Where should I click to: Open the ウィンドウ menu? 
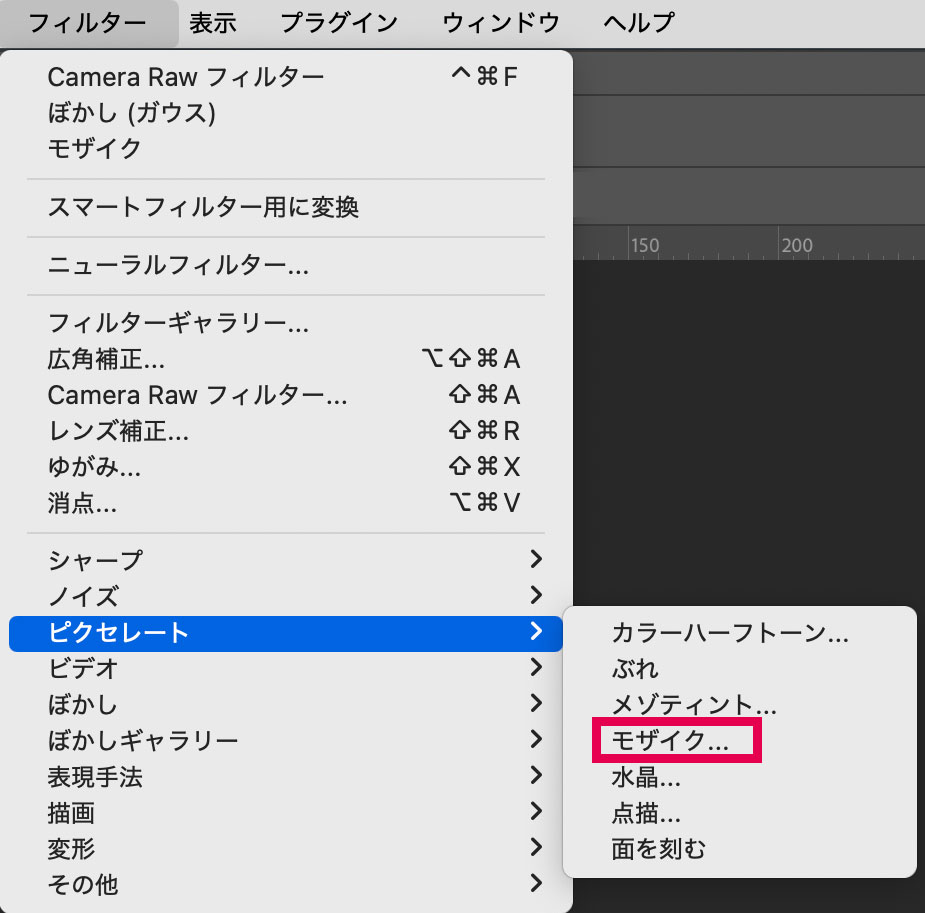pos(501,24)
